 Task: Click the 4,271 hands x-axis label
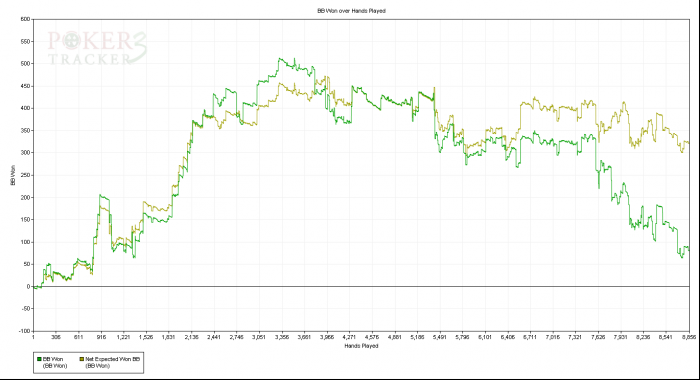[349, 337]
